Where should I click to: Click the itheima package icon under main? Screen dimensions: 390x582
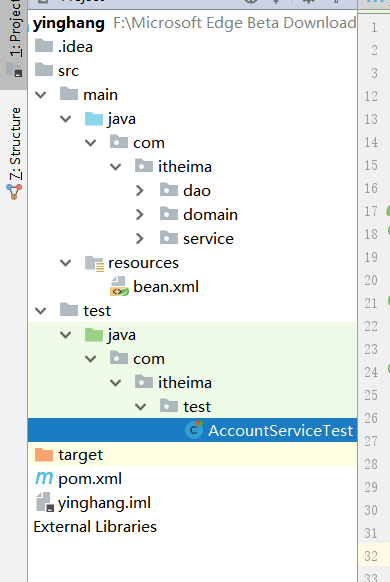(x=144, y=166)
